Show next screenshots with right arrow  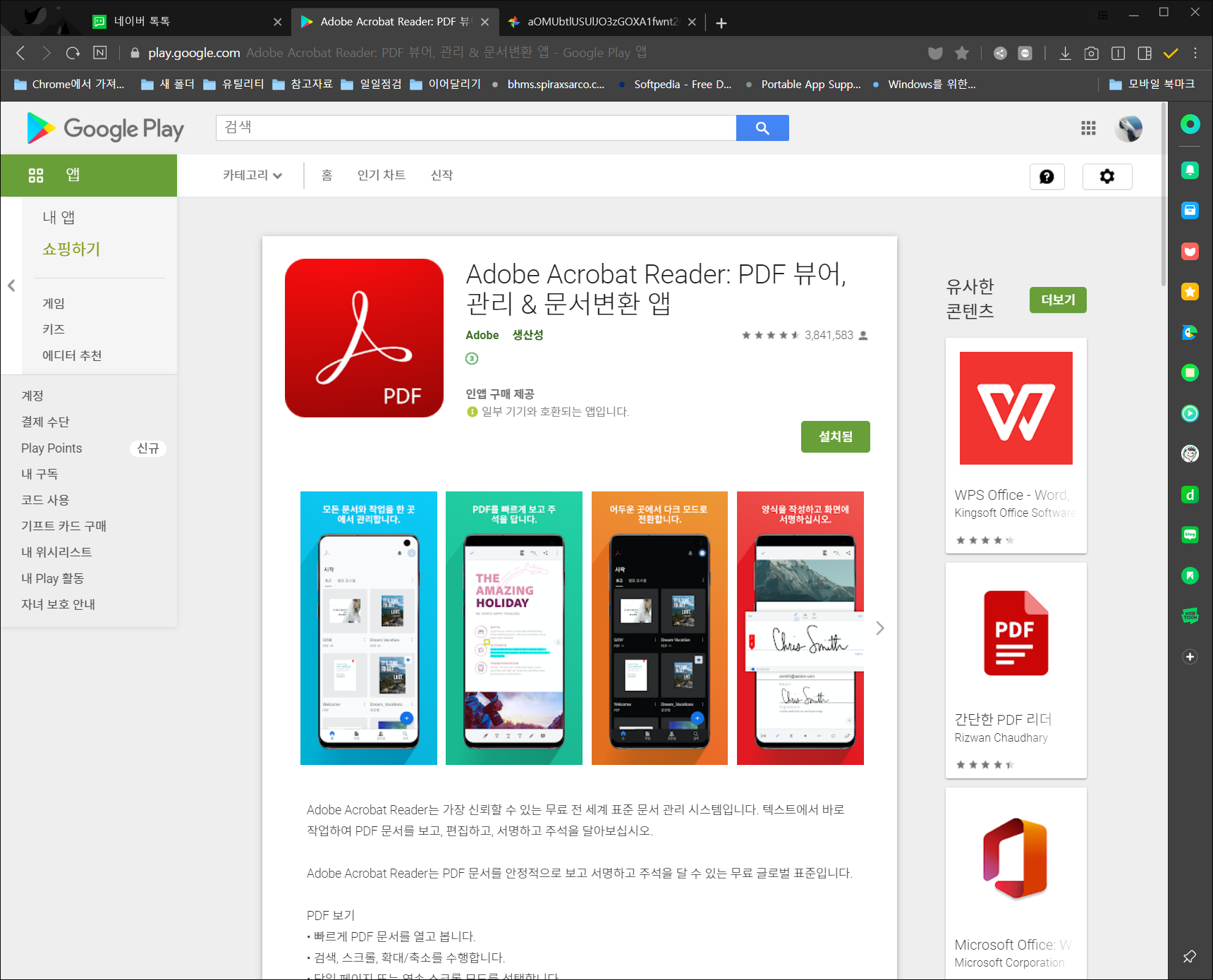(x=879, y=628)
